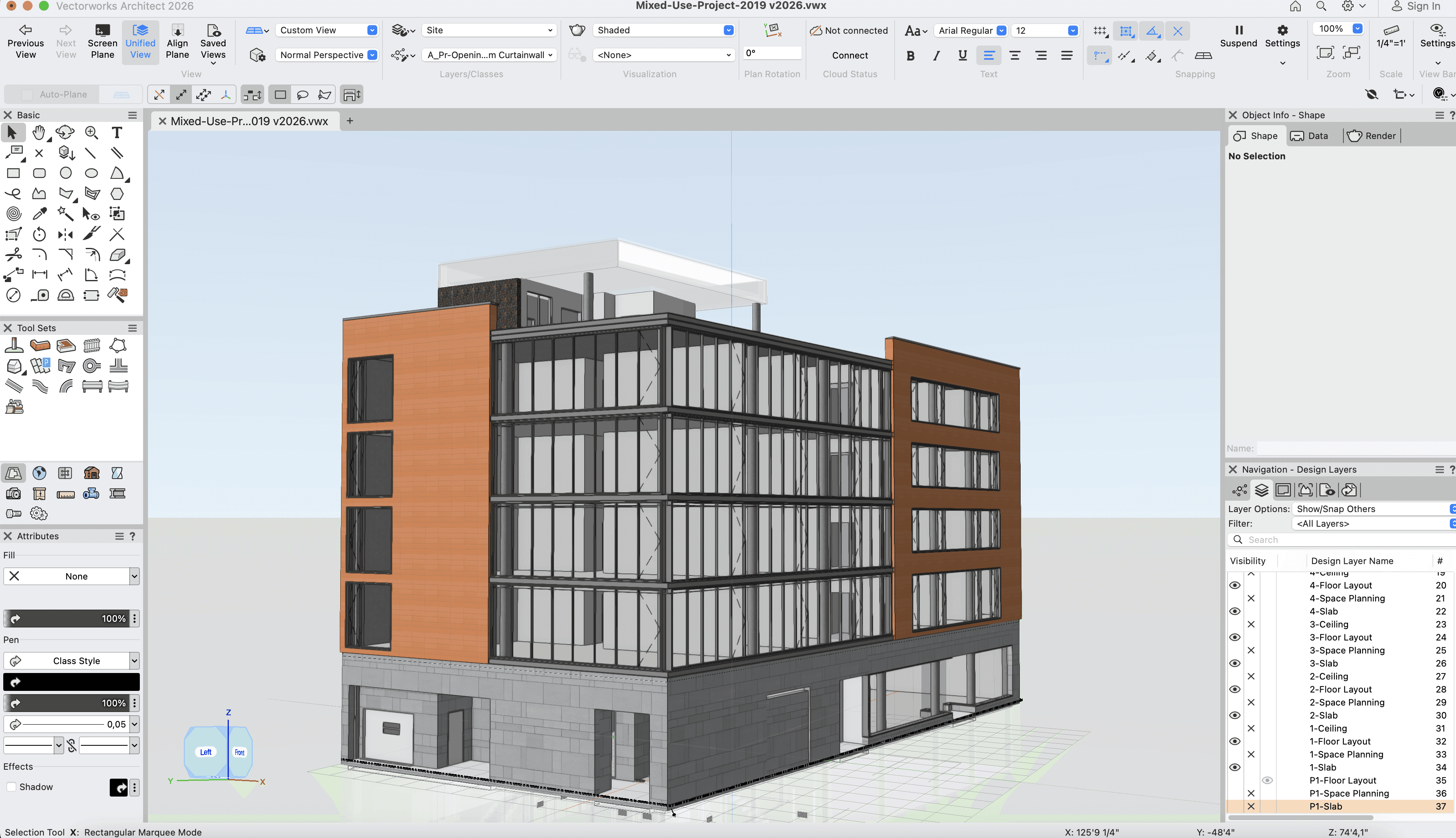Click the black pen color swatch
1456x838 pixels.
pyautogui.click(x=72, y=682)
